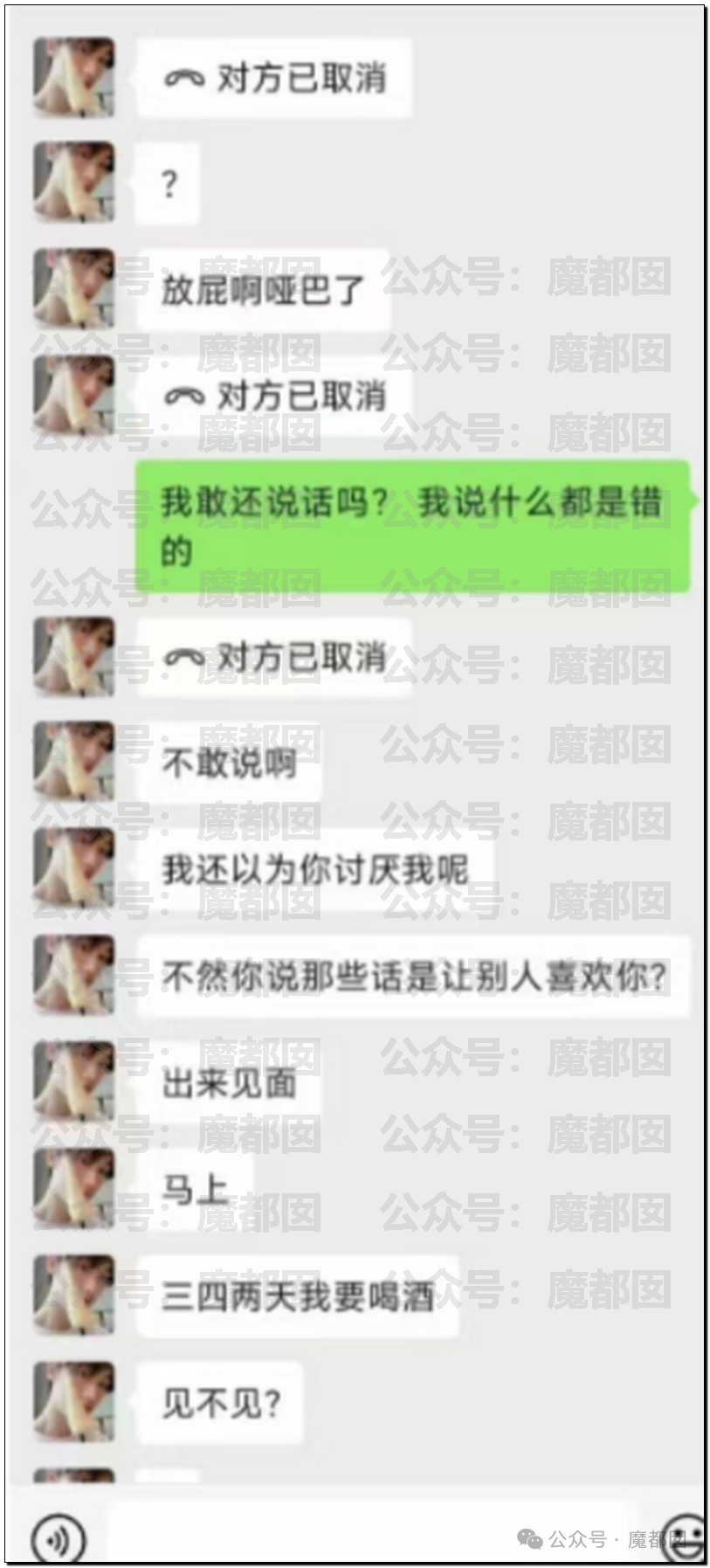Select the 见不见? message bubble

coord(220,1404)
